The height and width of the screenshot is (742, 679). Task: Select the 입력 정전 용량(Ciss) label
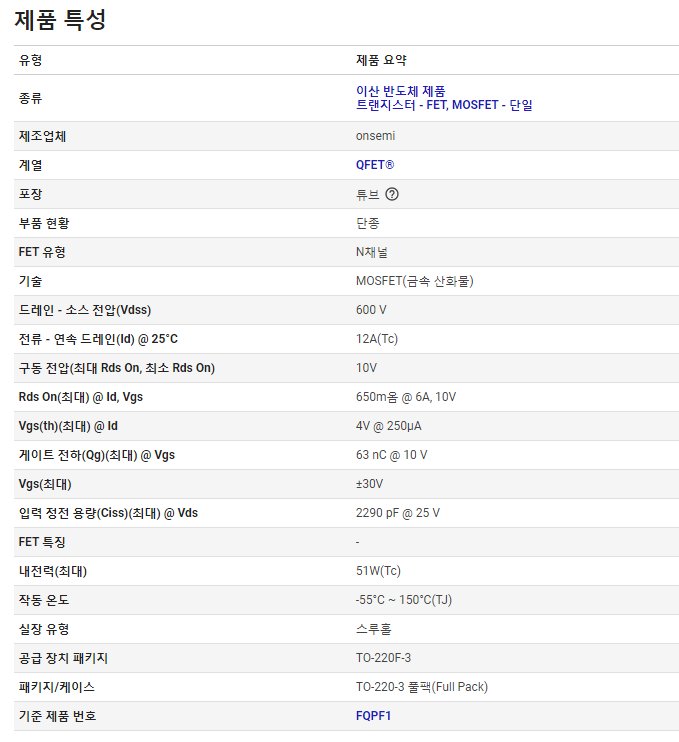(x=108, y=513)
